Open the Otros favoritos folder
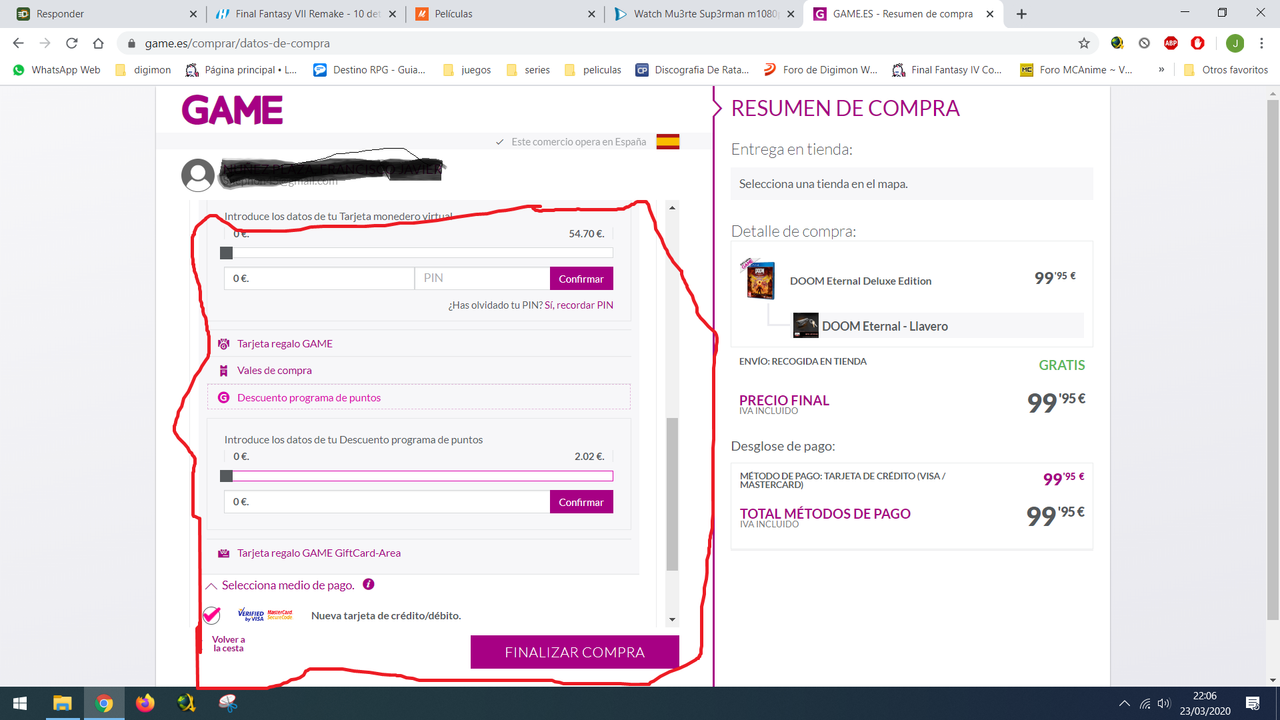The image size is (1280, 720). (x=1225, y=70)
